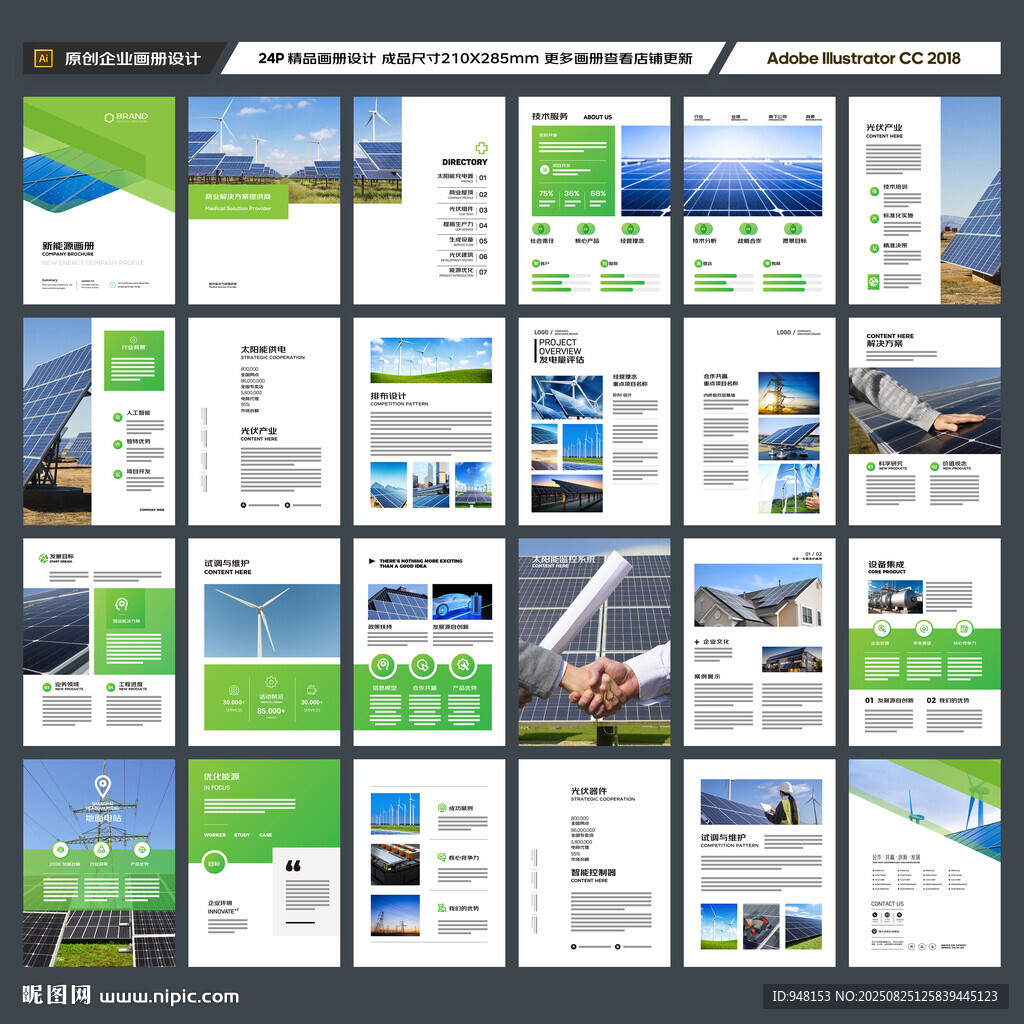Click the green square icon under 精准决策
The width and height of the screenshot is (1024, 1024).
tap(873, 282)
